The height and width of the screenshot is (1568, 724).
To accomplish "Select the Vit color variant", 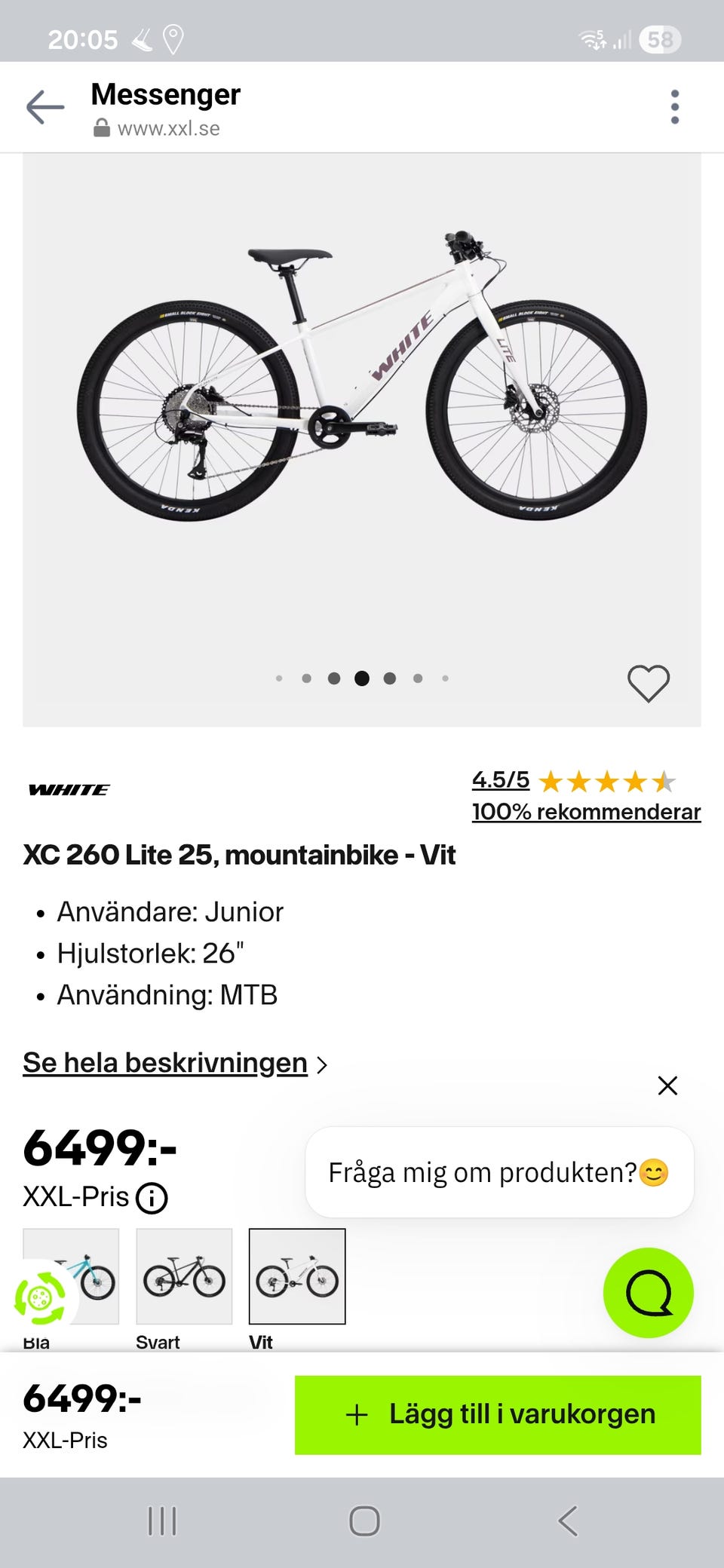I will (297, 1277).
